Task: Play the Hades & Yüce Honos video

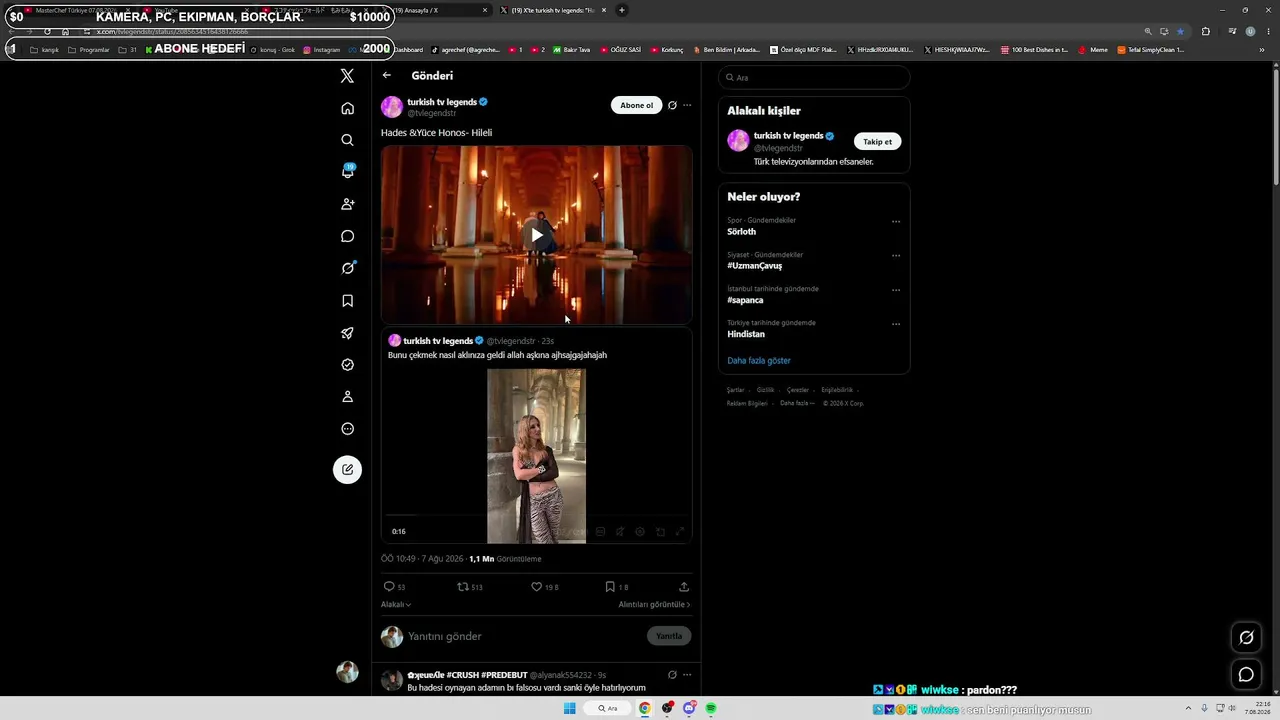Action: point(536,235)
